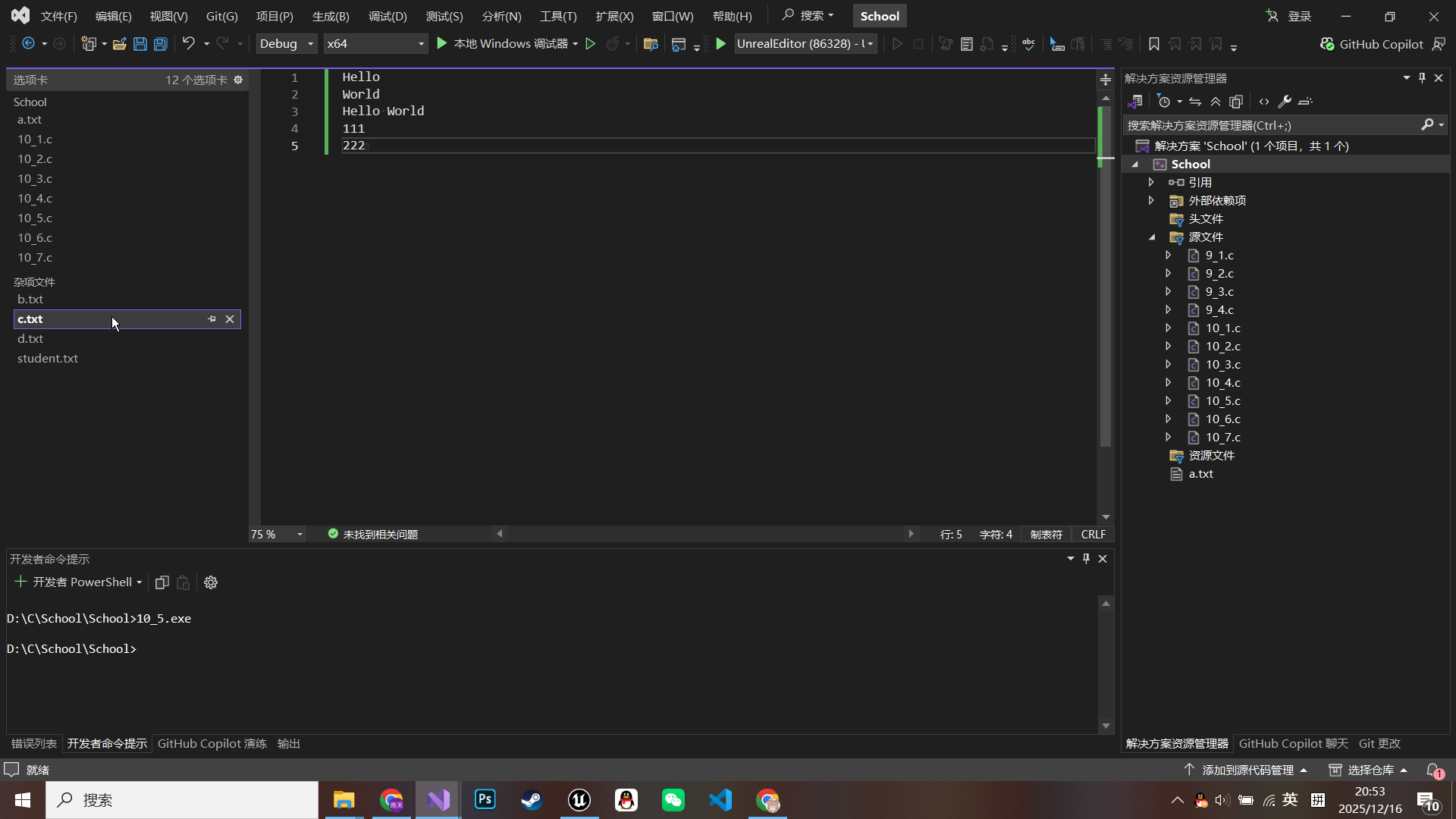The image size is (1456, 819).
Task: Click Collapse All in Solution Explorer toolbar
Action: pyautogui.click(x=1216, y=102)
